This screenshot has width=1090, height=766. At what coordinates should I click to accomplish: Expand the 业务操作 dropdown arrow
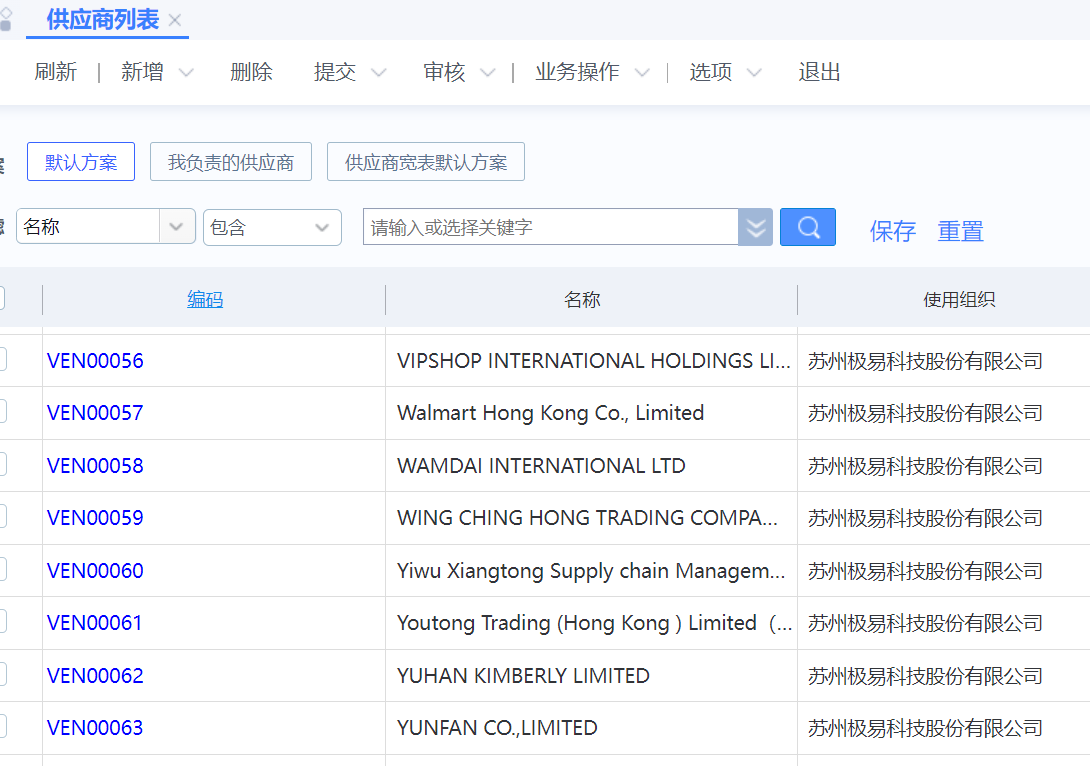click(642, 72)
